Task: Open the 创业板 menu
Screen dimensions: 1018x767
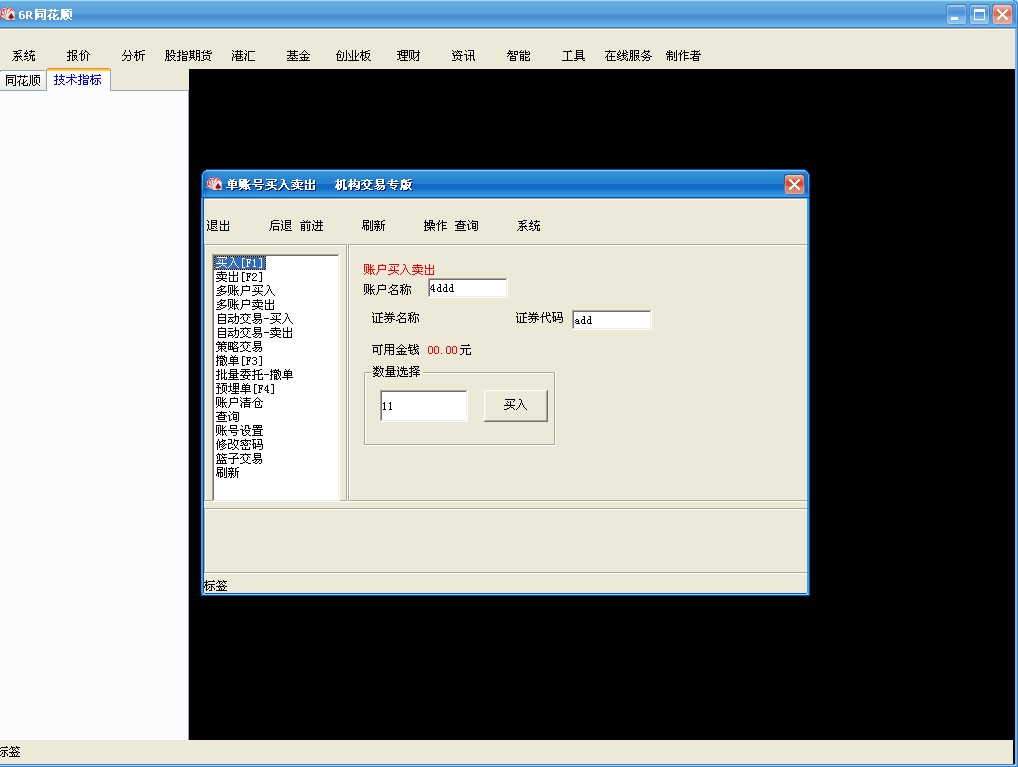Action: [x=353, y=56]
